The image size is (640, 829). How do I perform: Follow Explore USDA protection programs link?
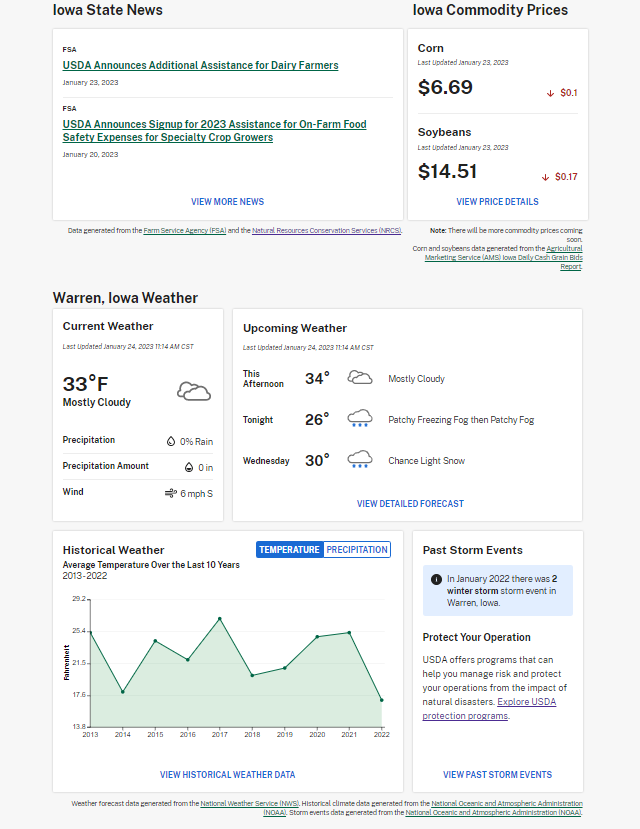click(489, 709)
